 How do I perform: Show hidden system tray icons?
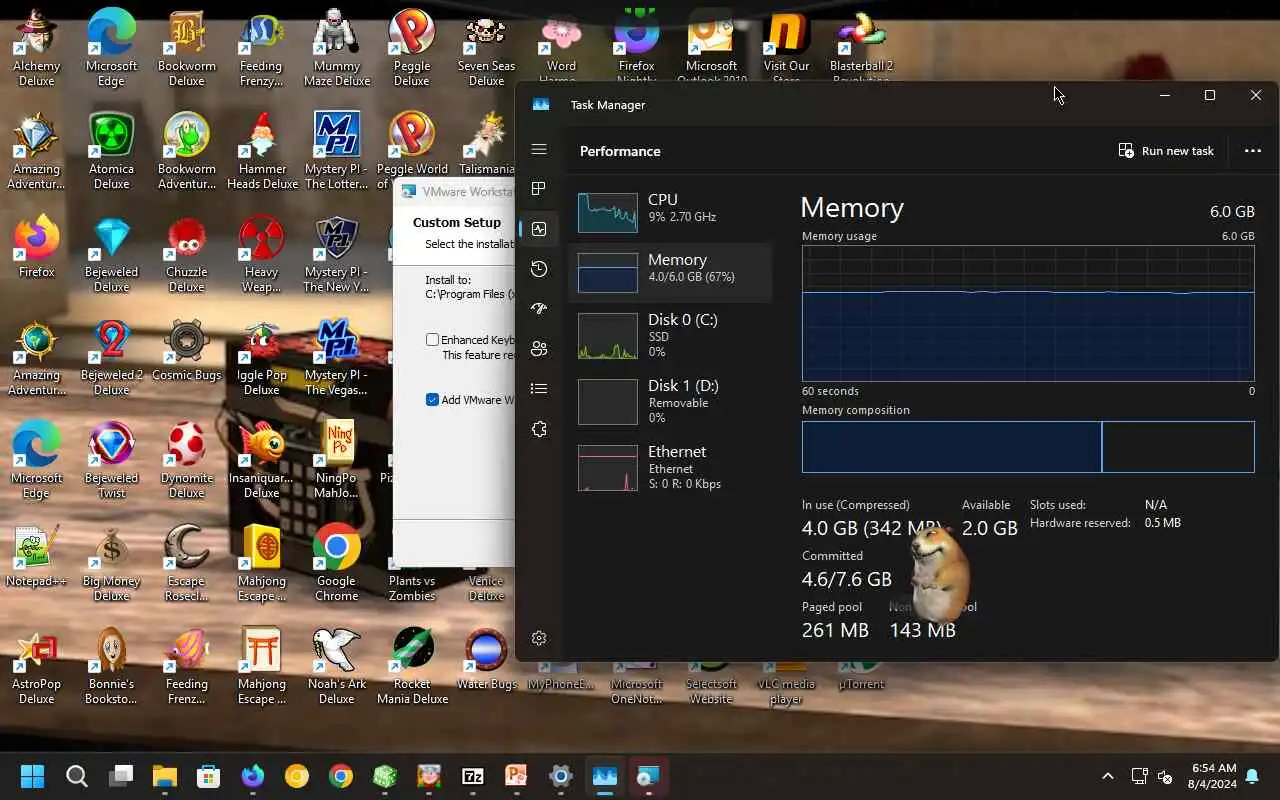[x=1107, y=776]
